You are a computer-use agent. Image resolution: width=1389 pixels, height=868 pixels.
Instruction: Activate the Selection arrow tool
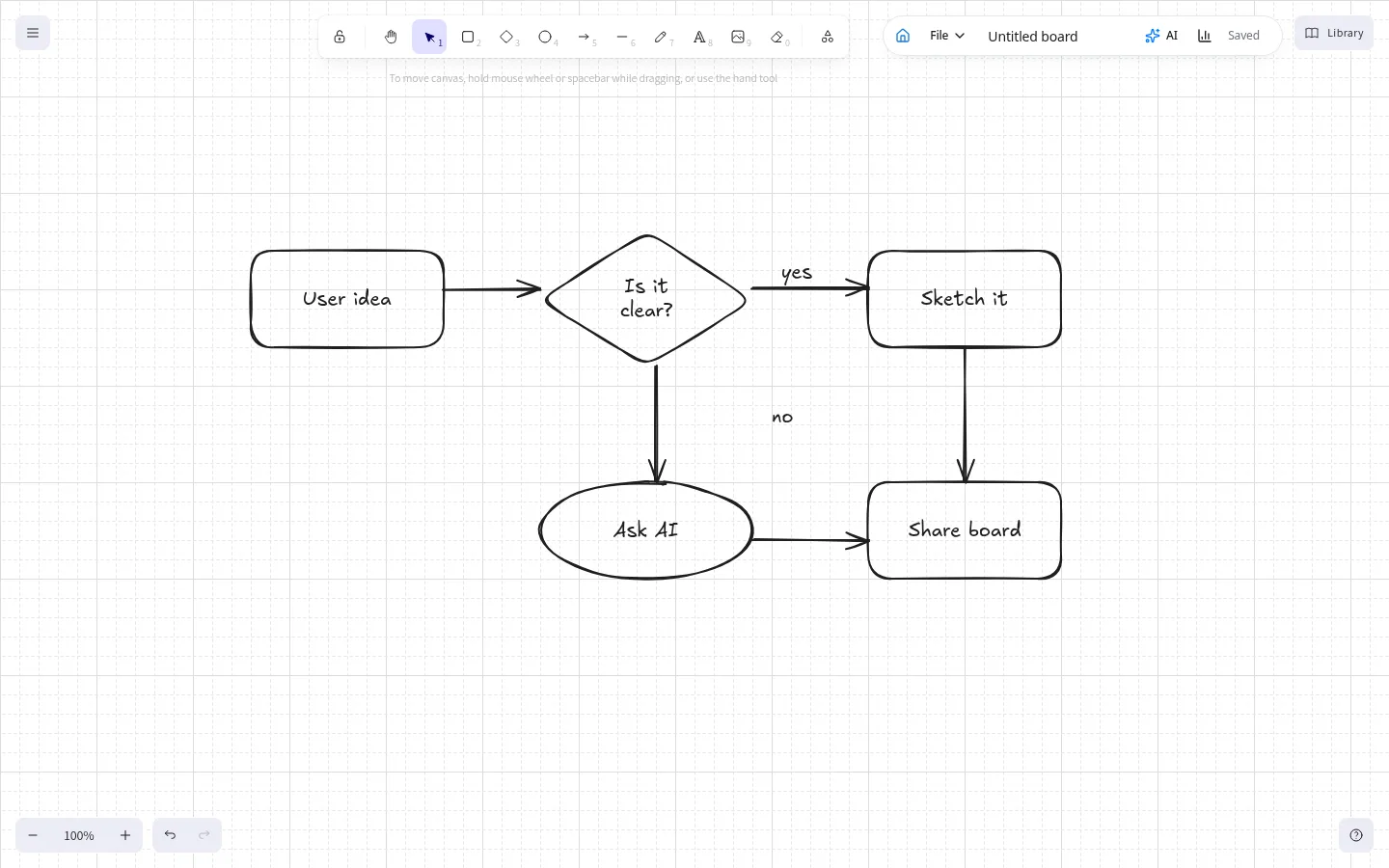pyautogui.click(x=429, y=37)
